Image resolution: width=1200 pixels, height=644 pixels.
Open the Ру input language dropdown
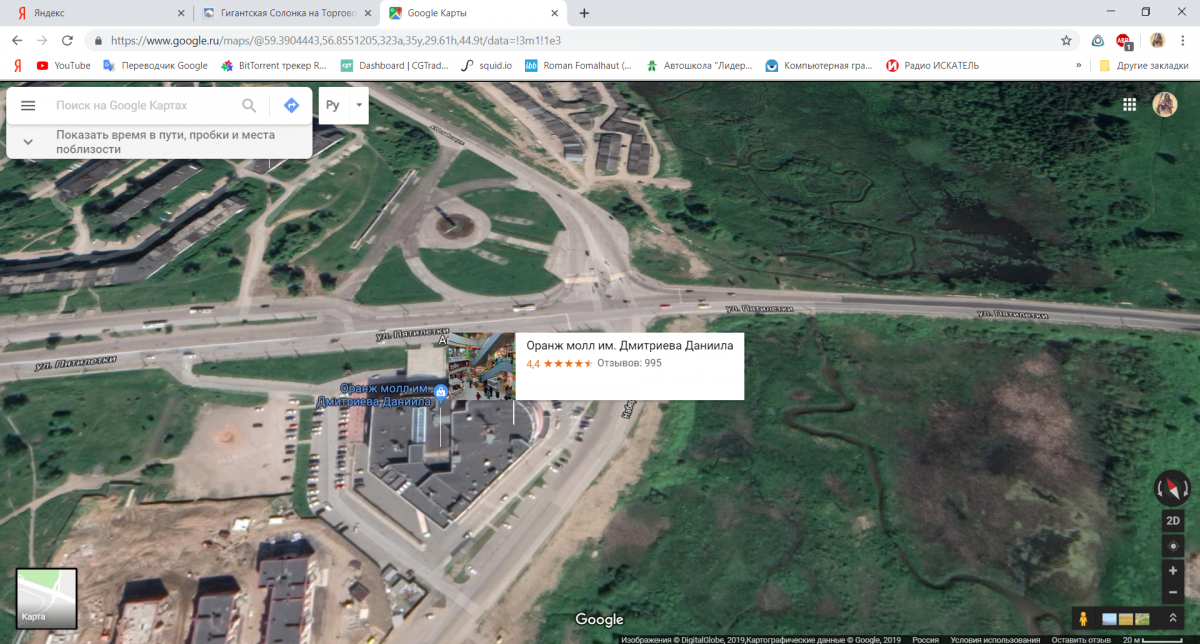(343, 105)
